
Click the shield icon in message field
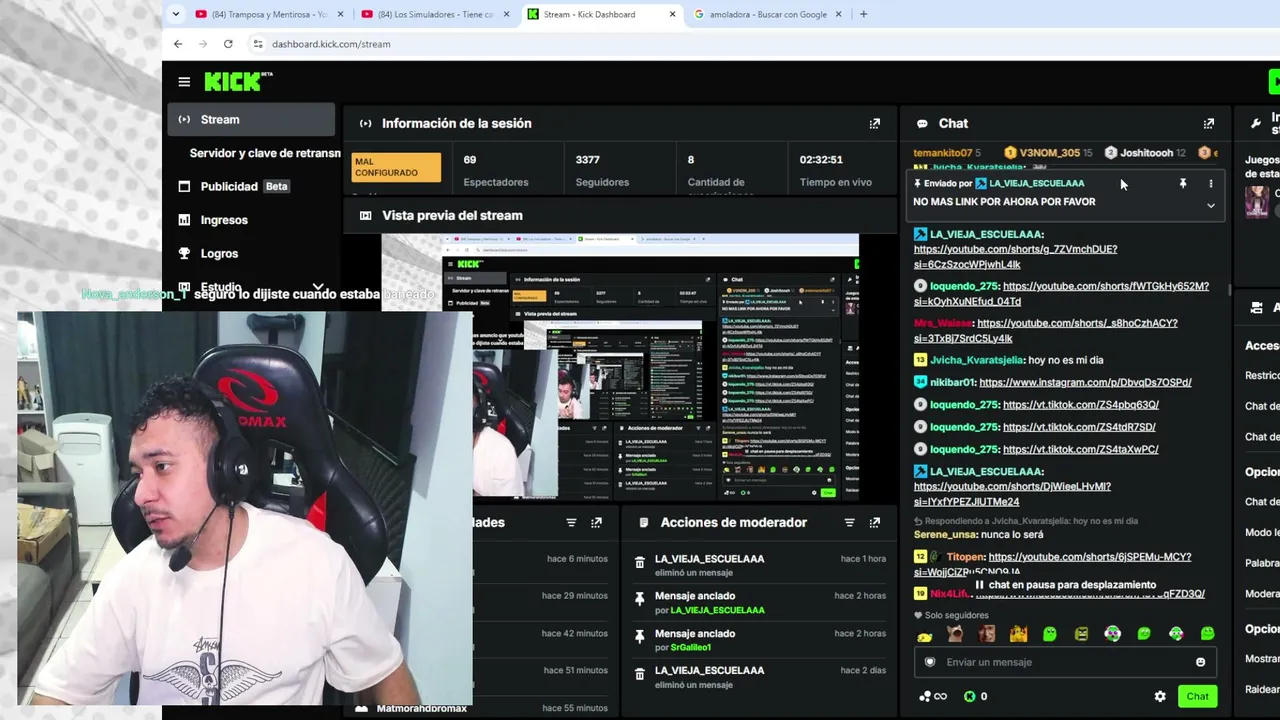(x=930, y=662)
